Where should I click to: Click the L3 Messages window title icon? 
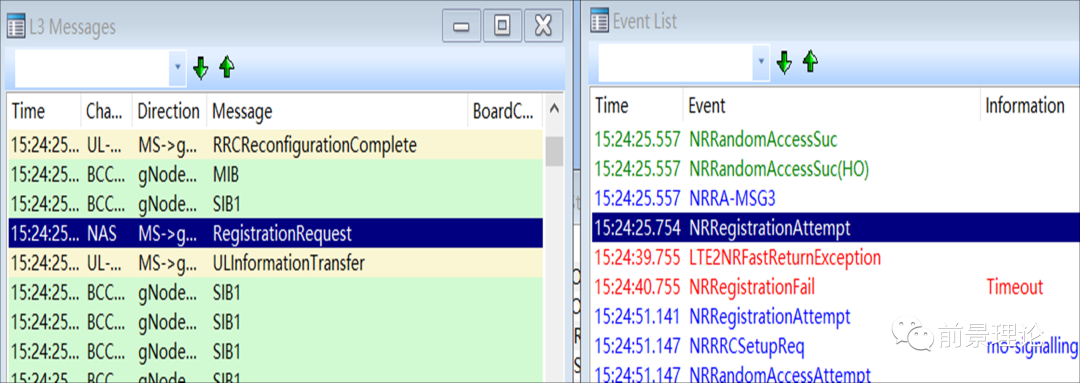[x=16, y=27]
